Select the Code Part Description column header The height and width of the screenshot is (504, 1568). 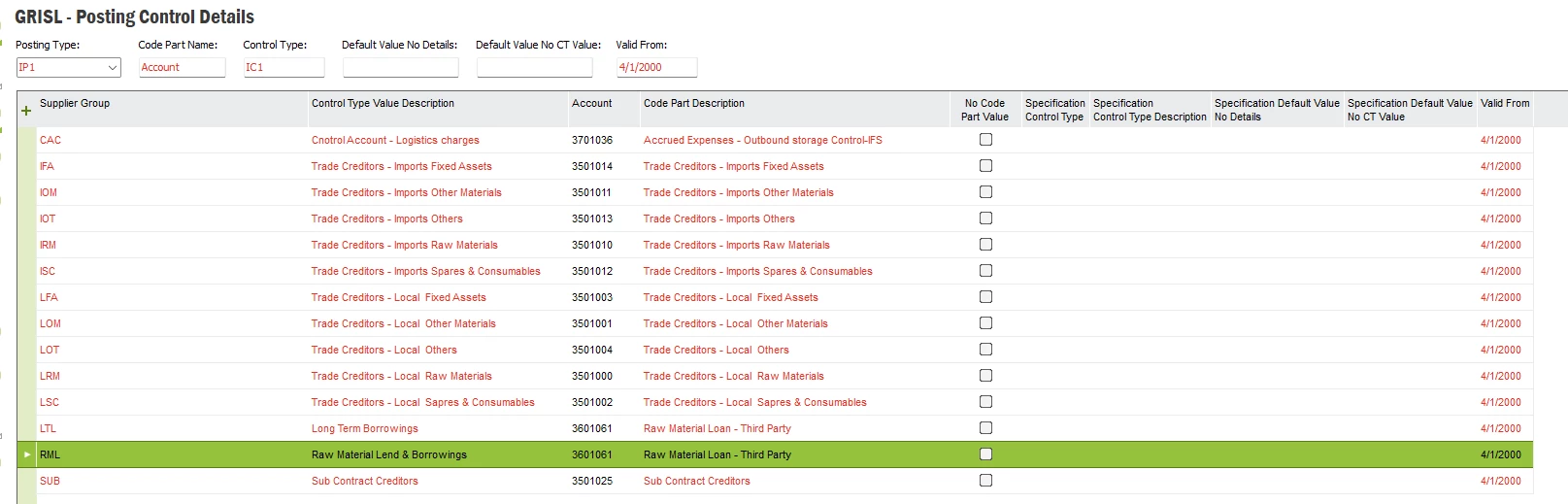(x=694, y=103)
